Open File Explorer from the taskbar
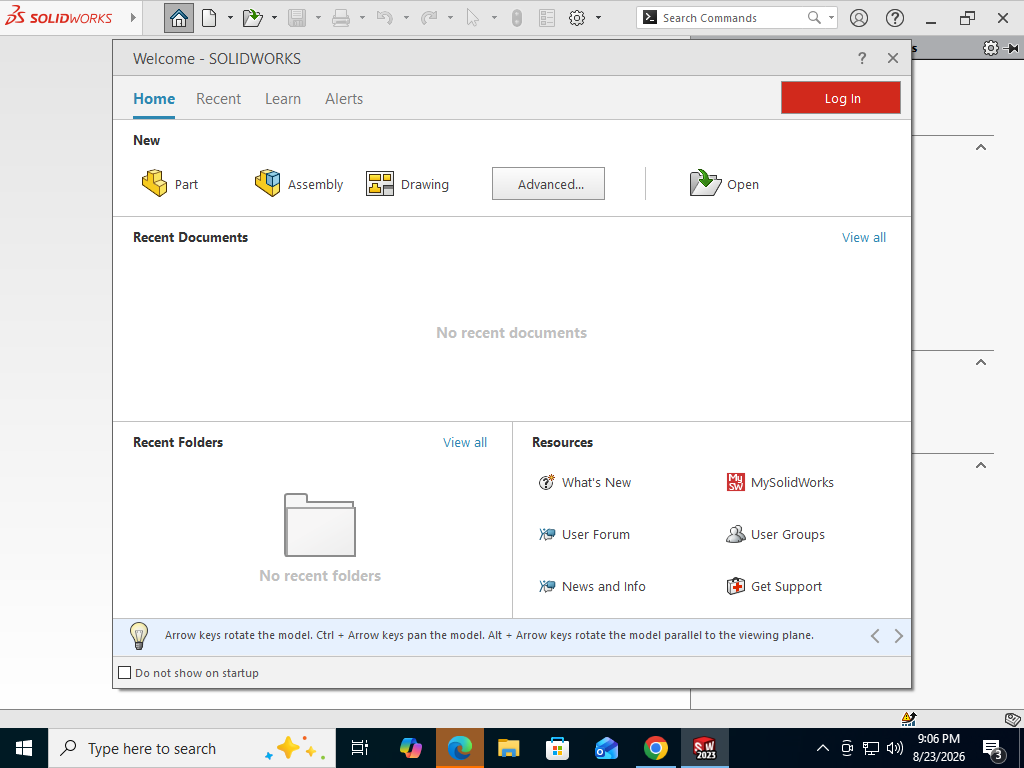This screenshot has height=768, width=1024. (509, 748)
